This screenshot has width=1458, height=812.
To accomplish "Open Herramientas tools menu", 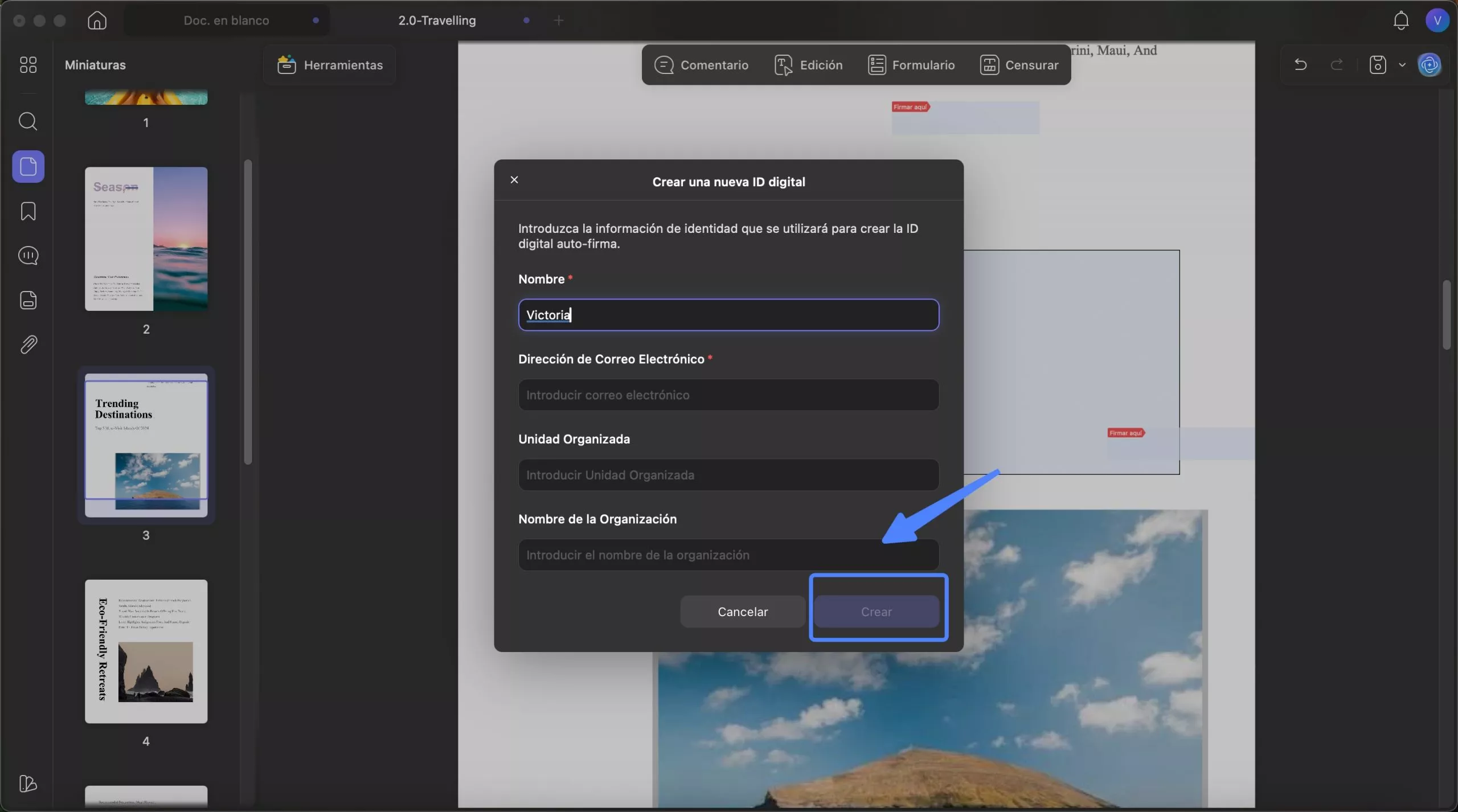I will coord(330,65).
